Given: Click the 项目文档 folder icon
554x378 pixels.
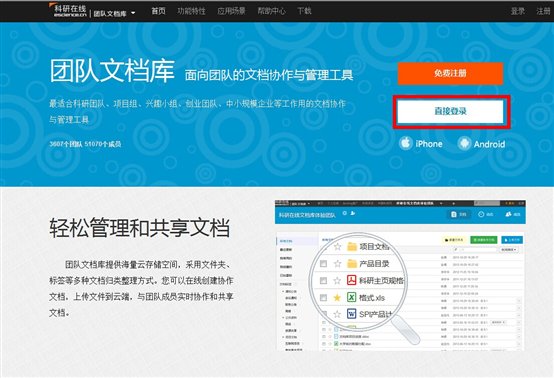Looking at the screenshot, I should 352,247.
